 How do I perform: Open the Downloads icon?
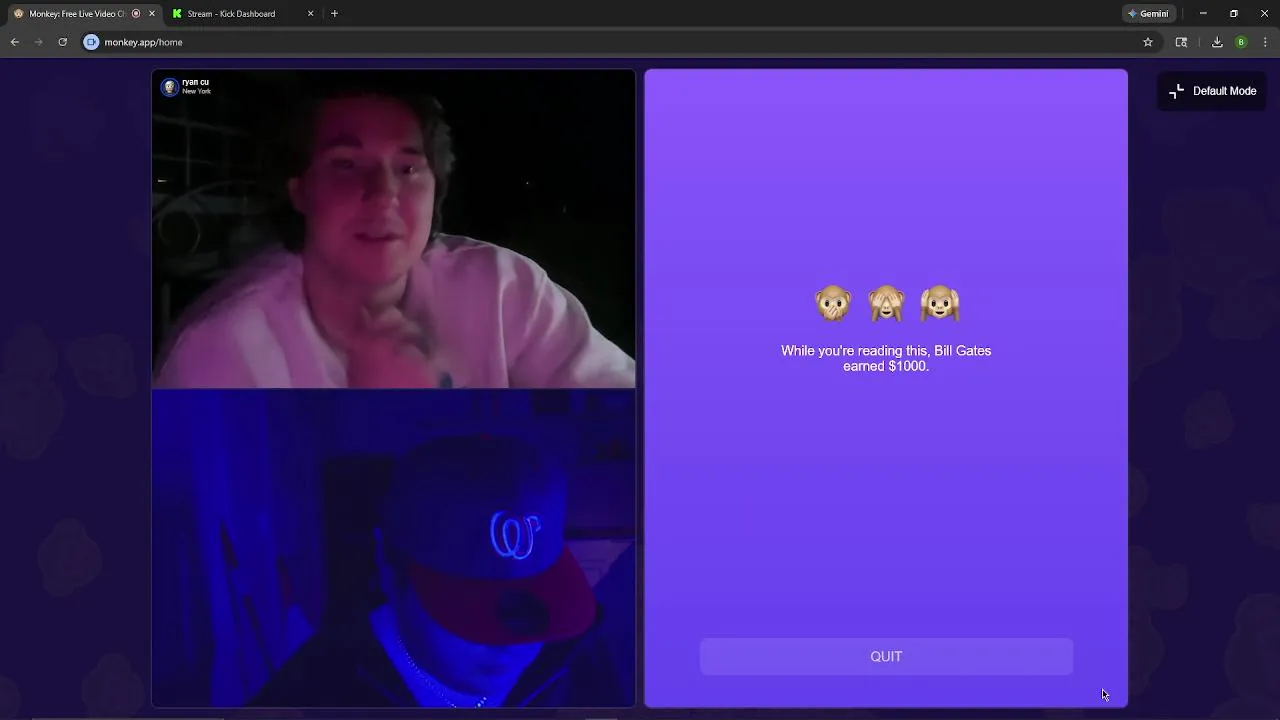coord(1217,42)
